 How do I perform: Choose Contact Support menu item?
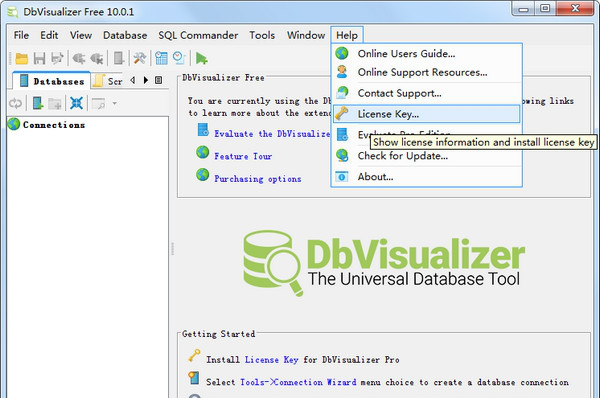pos(426,93)
